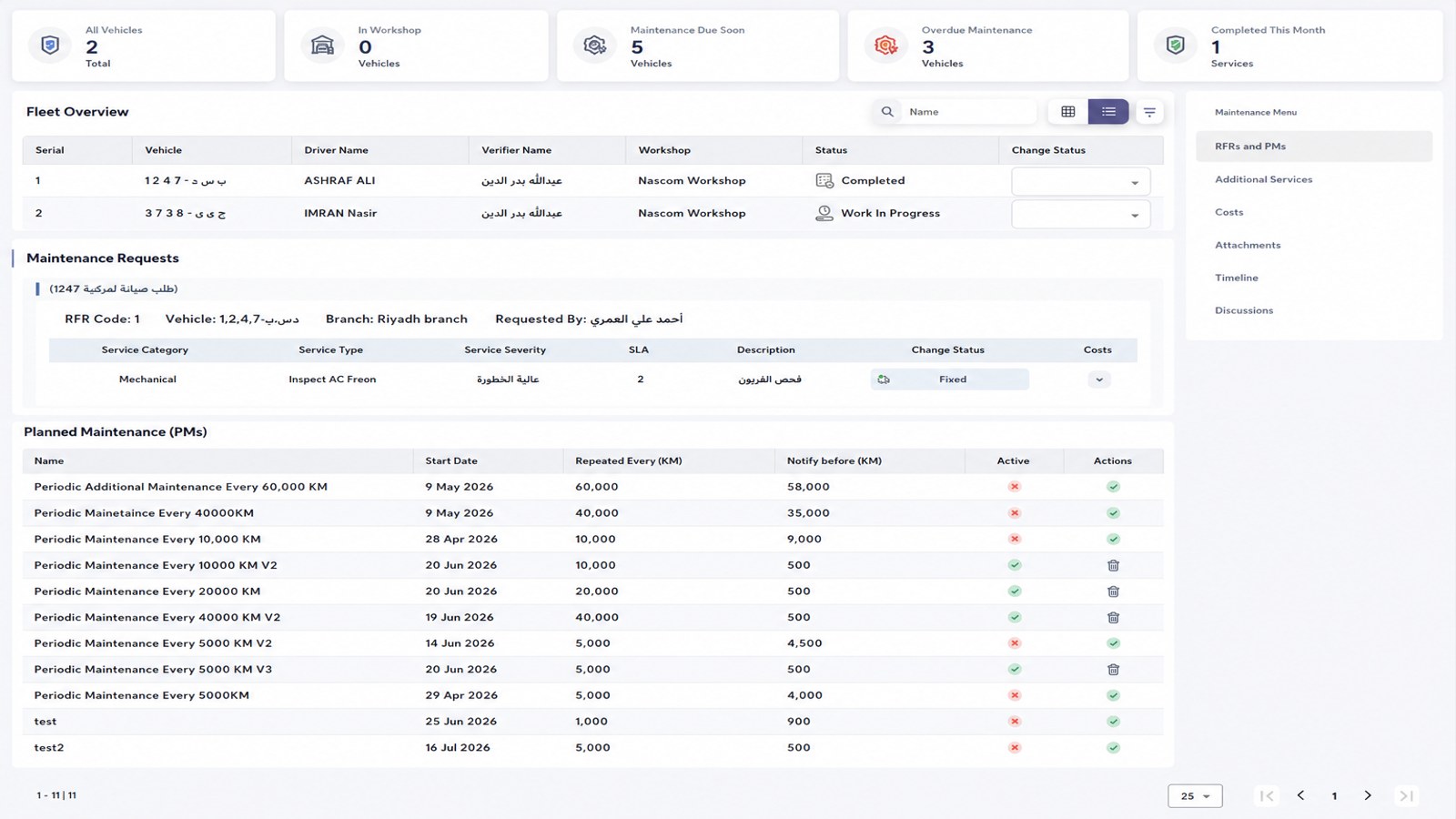Click 'Branch: Riyadh branch' label
The height and width of the screenshot is (819, 1456).
[397, 318]
